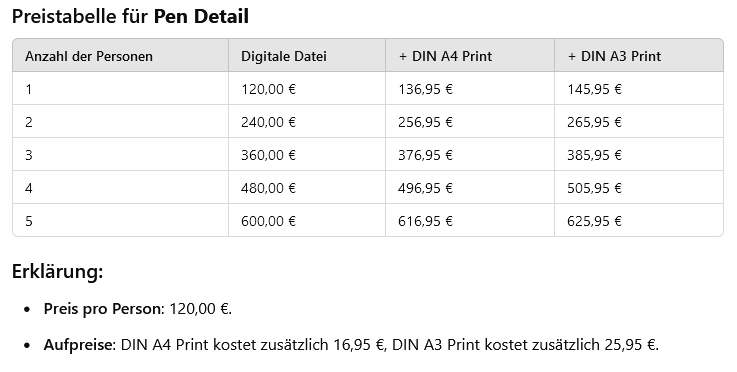737x372 pixels.
Task: Select the 505,95 € cell
Action: (x=594, y=188)
